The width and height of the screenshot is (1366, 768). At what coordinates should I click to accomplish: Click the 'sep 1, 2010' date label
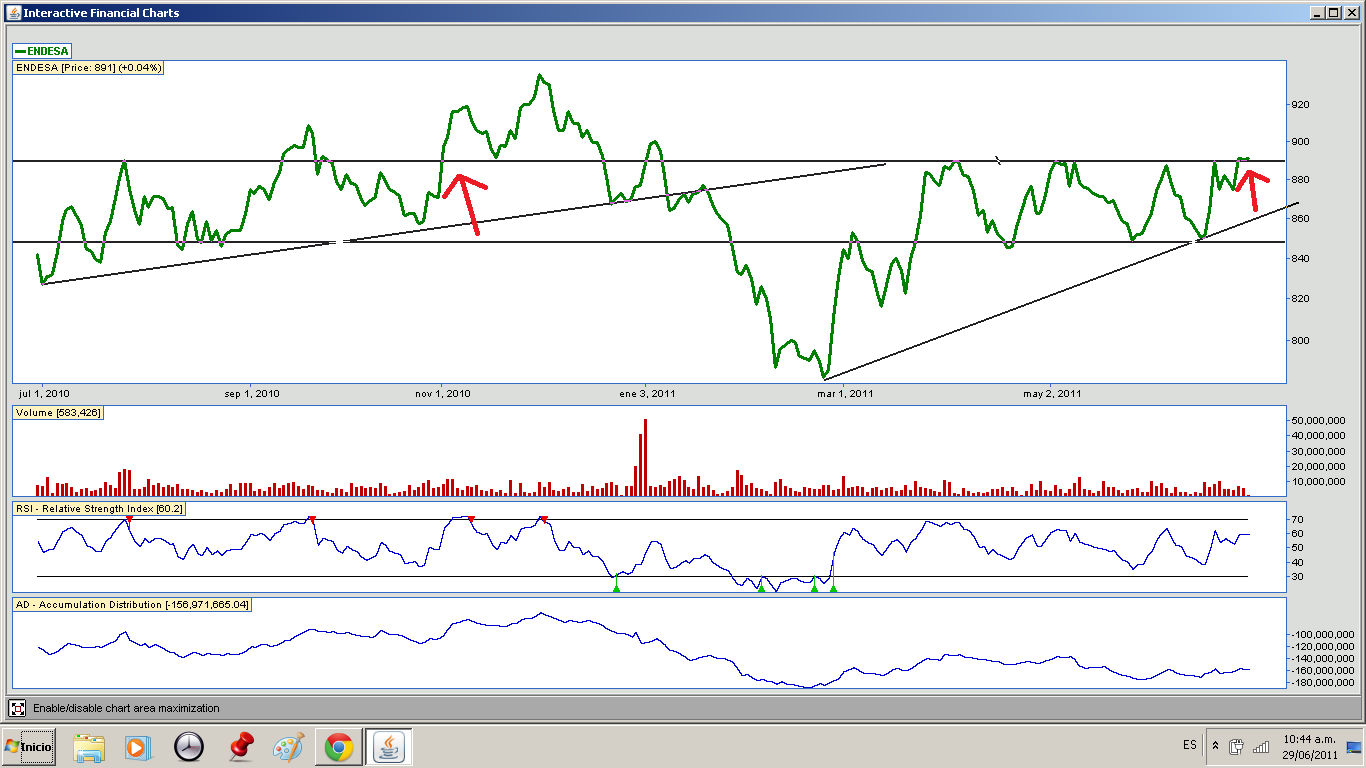click(251, 393)
